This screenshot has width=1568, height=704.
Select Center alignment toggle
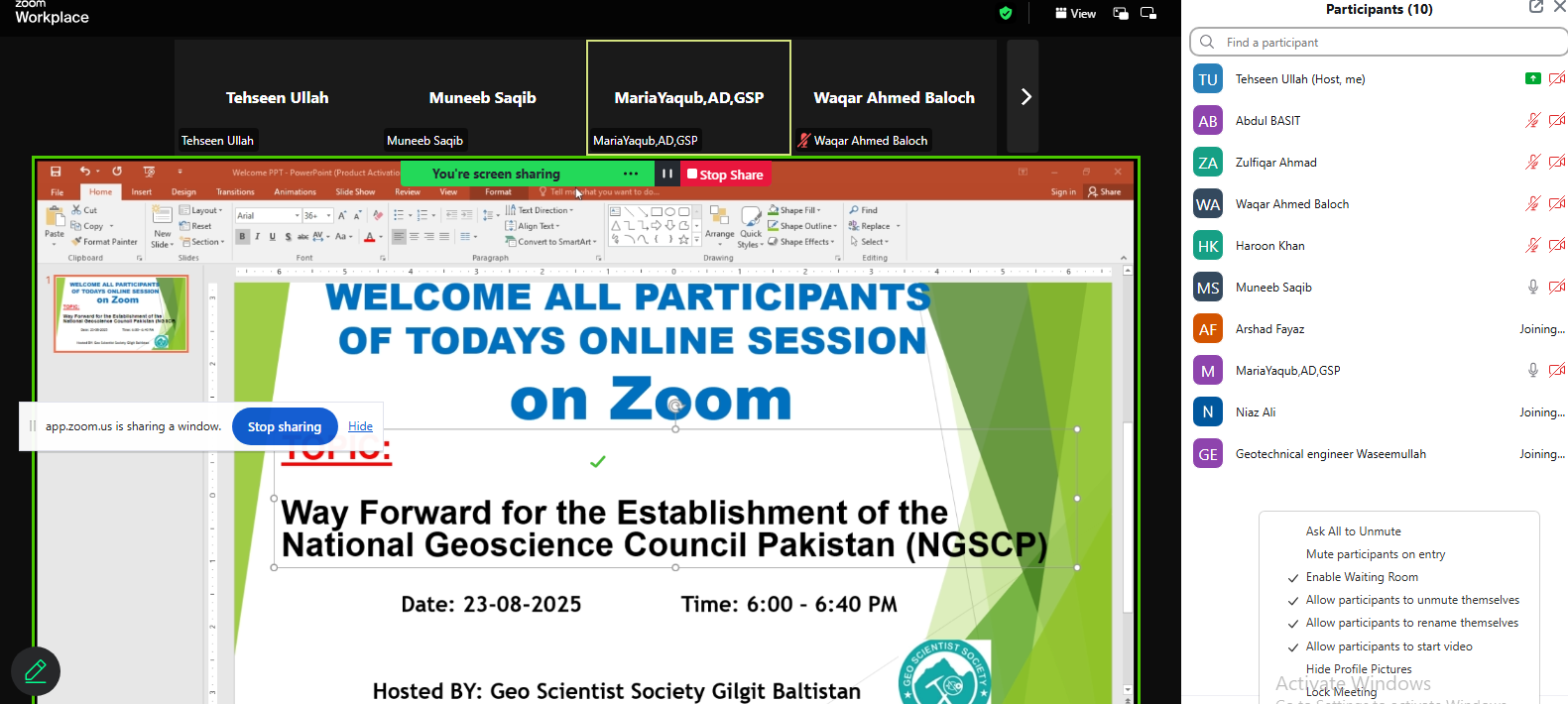(x=415, y=237)
